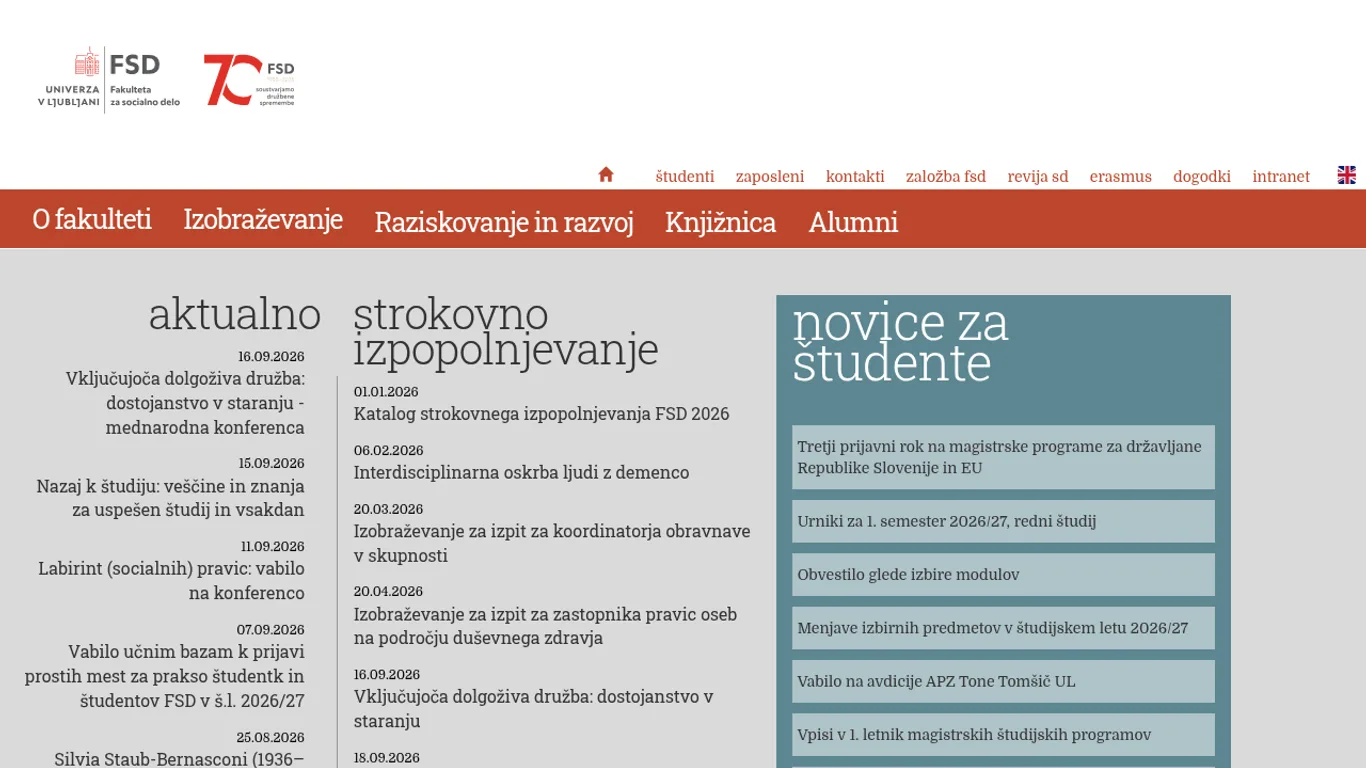1366x768 pixels.
Task: Click the date 06.02.2026
Action: pyautogui.click(x=388, y=451)
